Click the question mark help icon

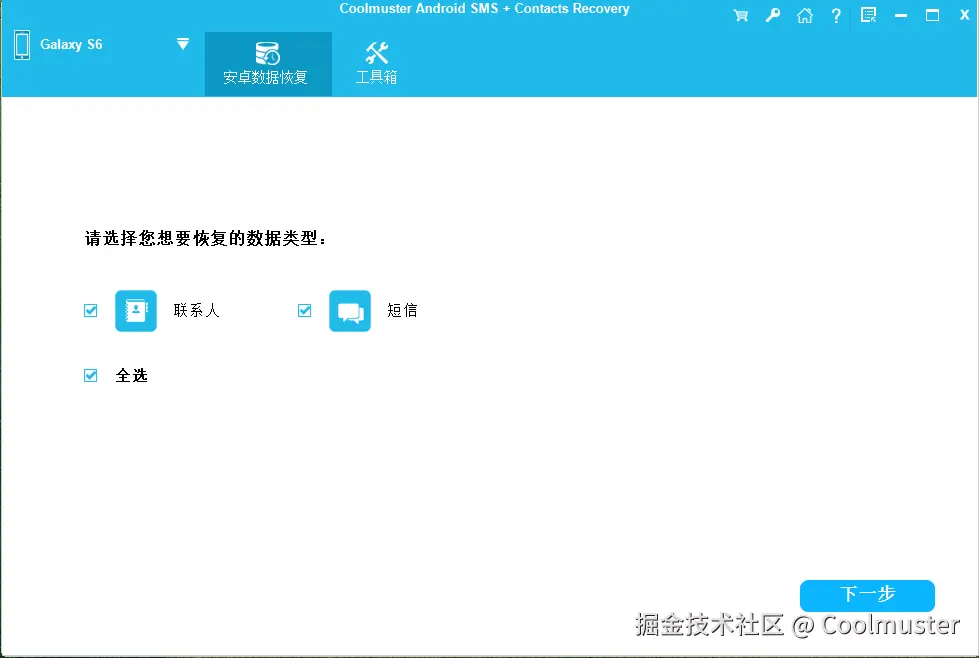click(836, 15)
